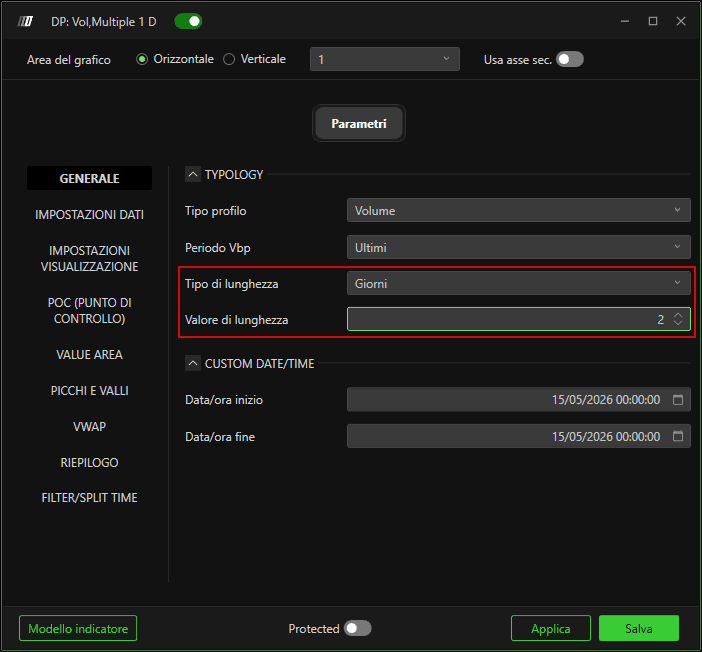Open PICCHI E VALLI section

(x=90, y=390)
